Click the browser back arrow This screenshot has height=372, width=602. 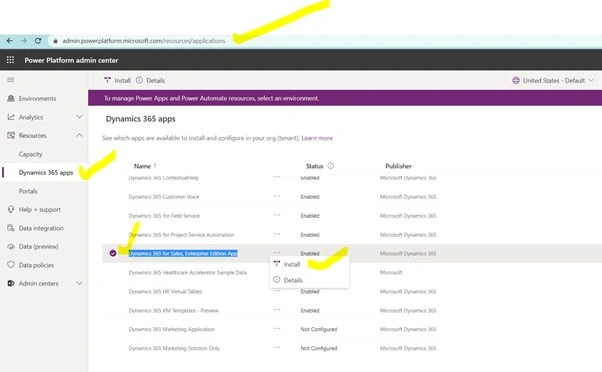[10, 41]
